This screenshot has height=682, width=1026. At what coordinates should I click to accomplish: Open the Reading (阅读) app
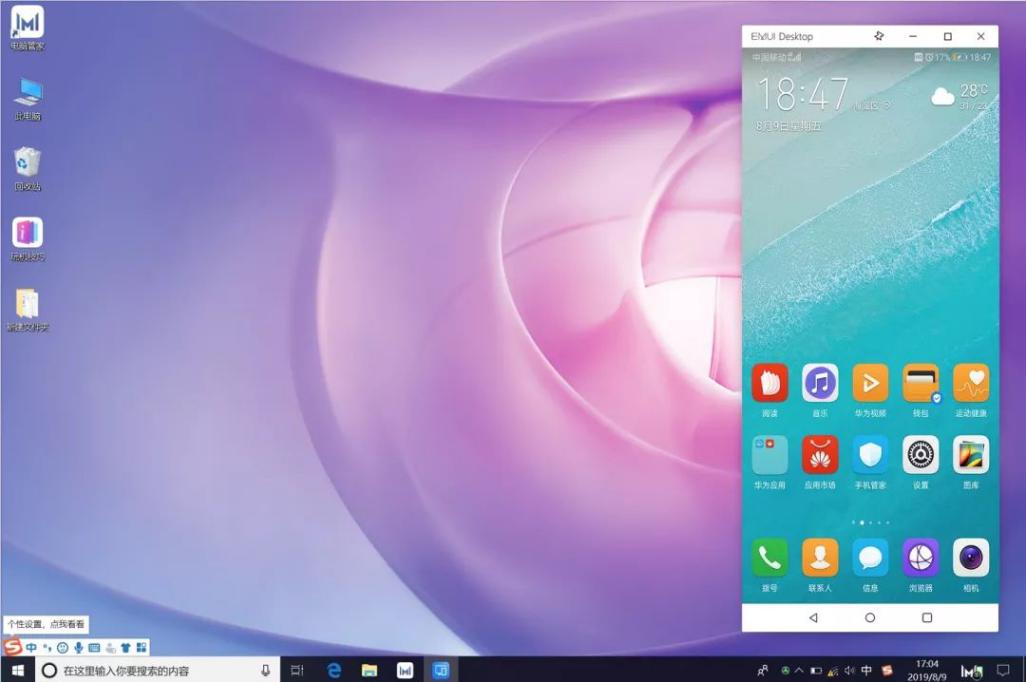tap(769, 382)
